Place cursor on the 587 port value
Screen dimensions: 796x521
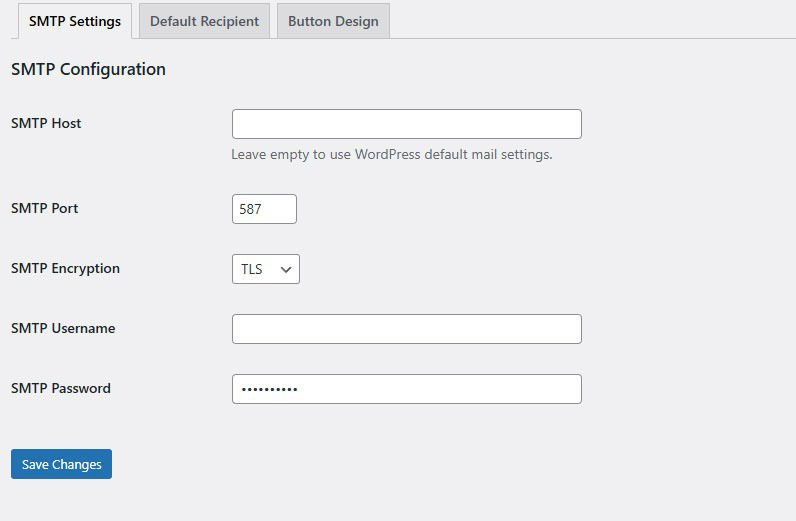[250, 209]
